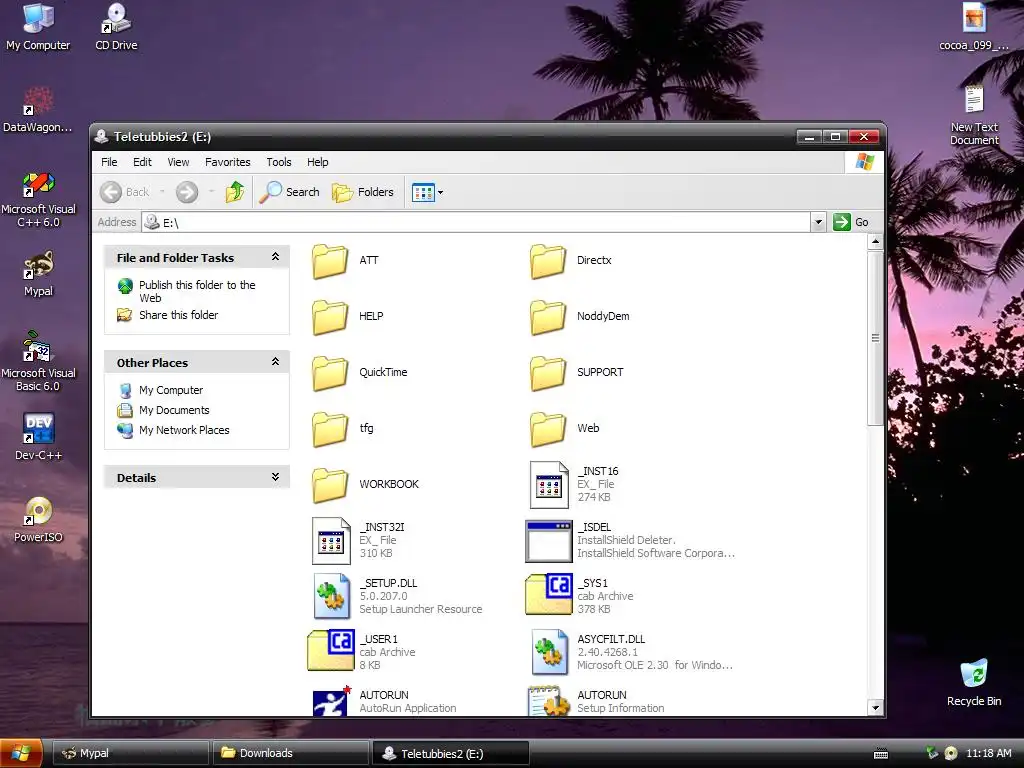Select the AUTORUN AutoRun Application icon
This screenshot has height=768, width=1024.
click(x=331, y=701)
